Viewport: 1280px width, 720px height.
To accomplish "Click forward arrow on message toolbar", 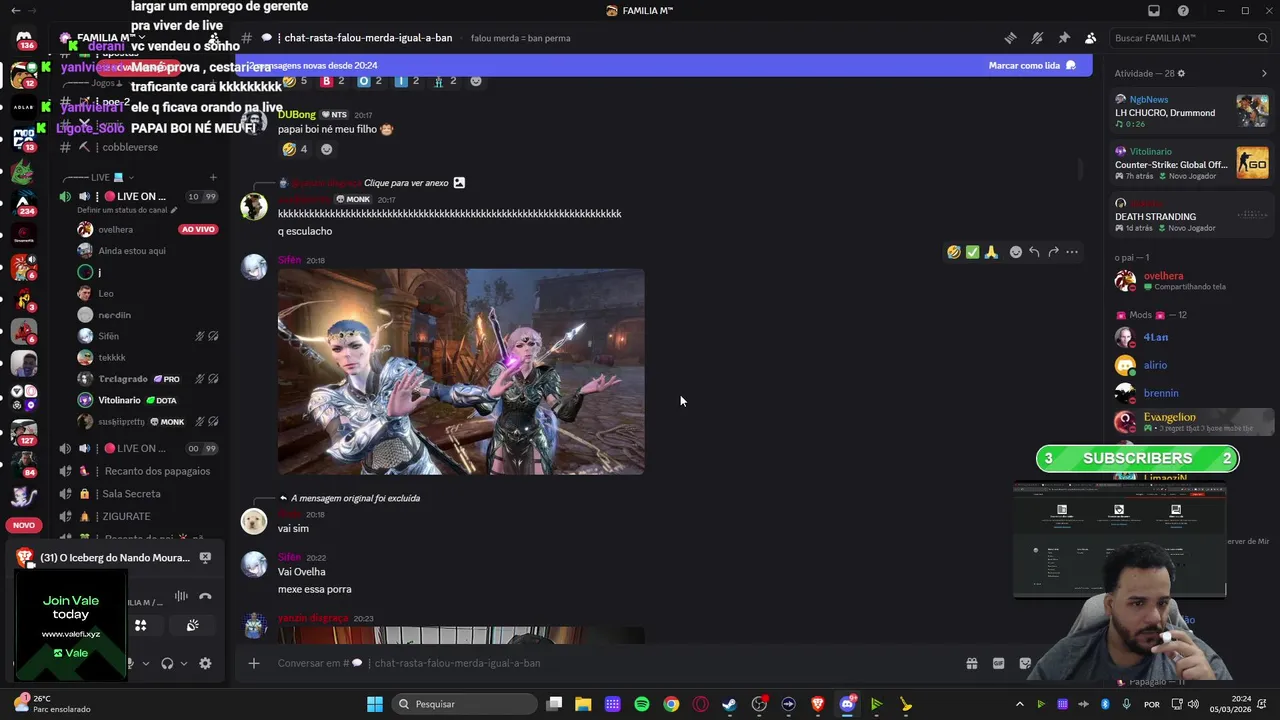I will click(x=1053, y=252).
